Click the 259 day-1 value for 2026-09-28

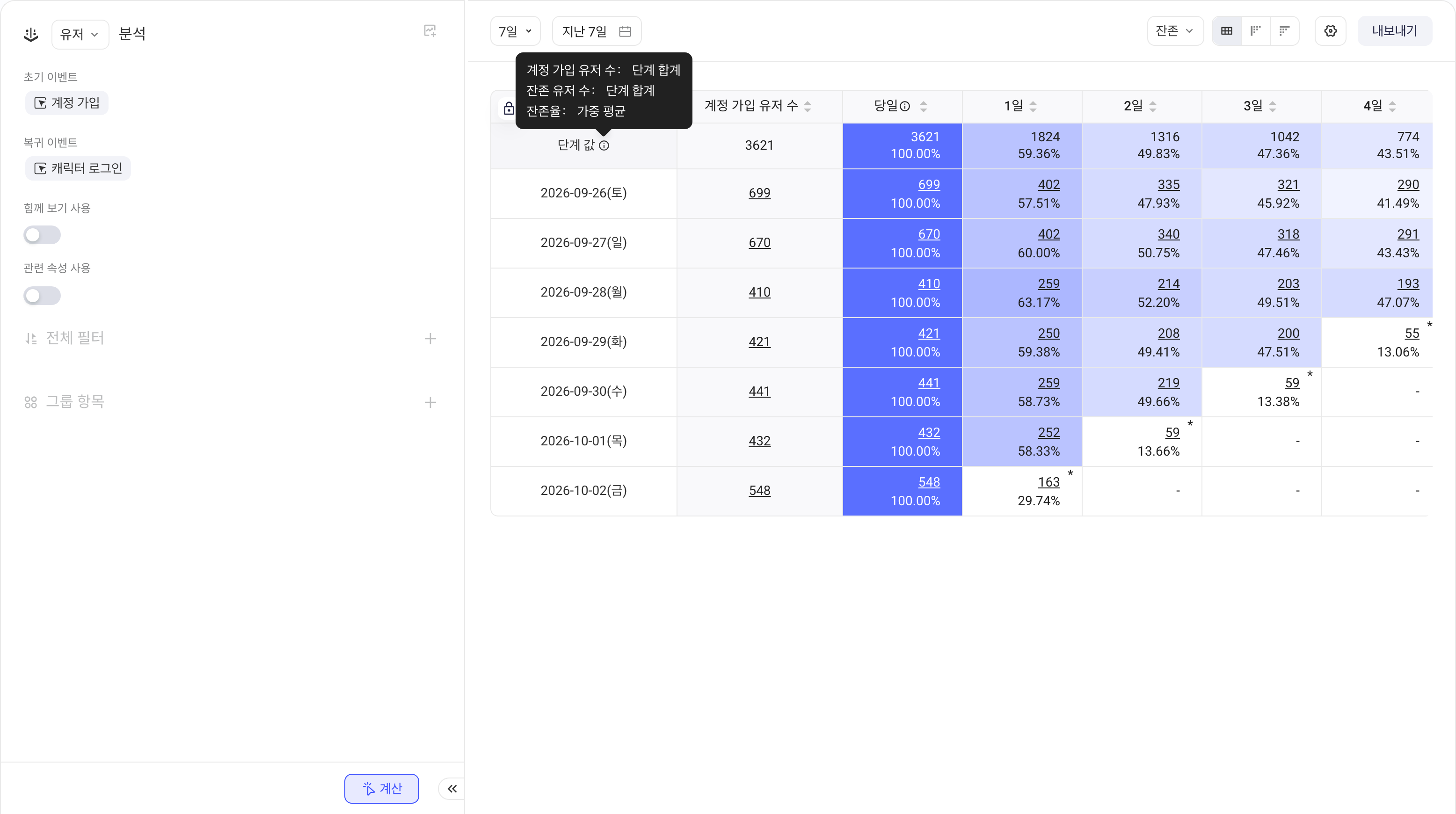point(1048,284)
